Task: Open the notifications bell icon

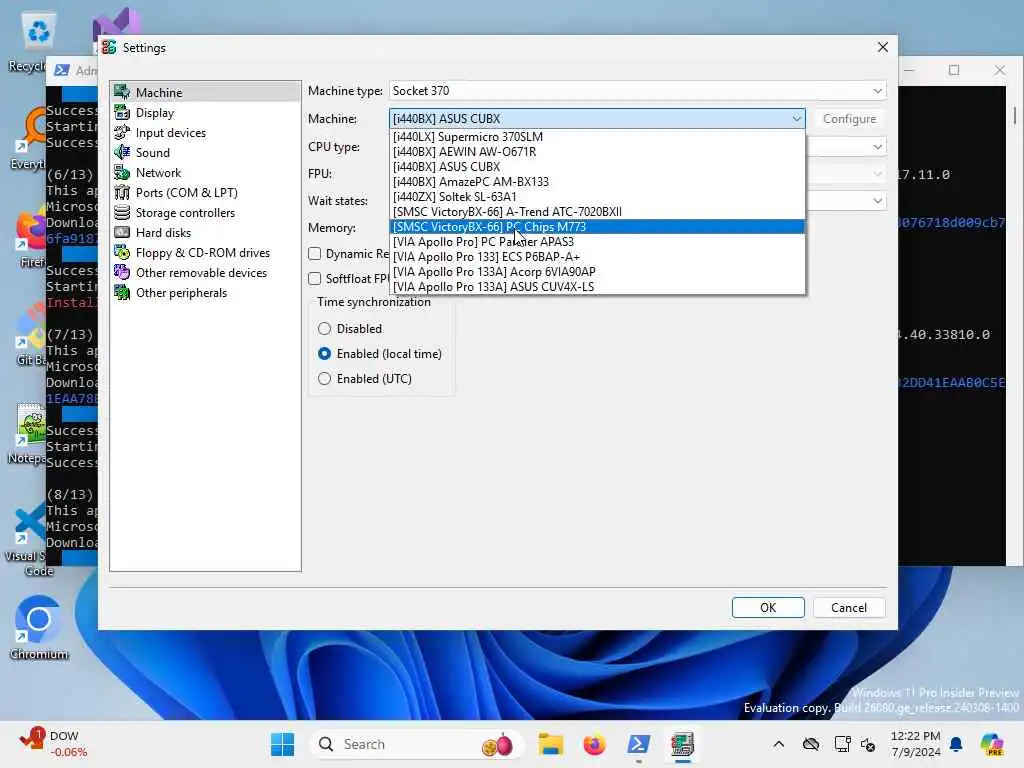Action: [x=956, y=744]
